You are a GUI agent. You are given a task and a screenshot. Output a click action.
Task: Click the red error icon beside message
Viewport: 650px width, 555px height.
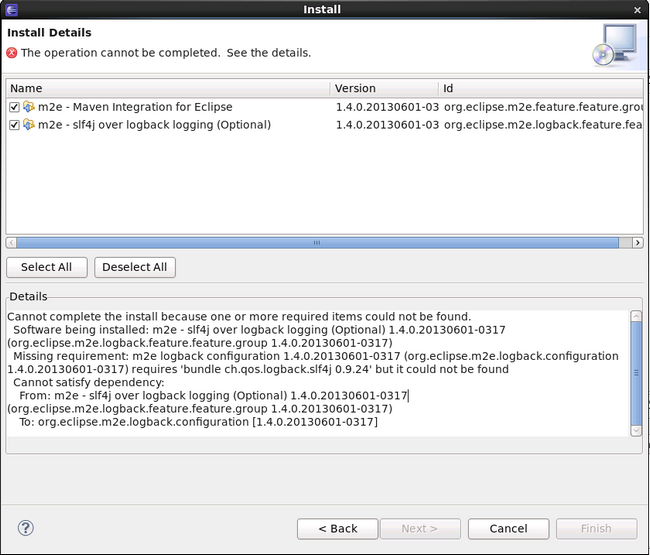coord(12,53)
